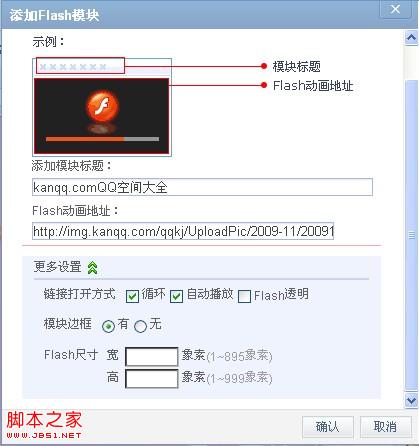Close the 添加Flash模块 dialog

pos(395,9)
